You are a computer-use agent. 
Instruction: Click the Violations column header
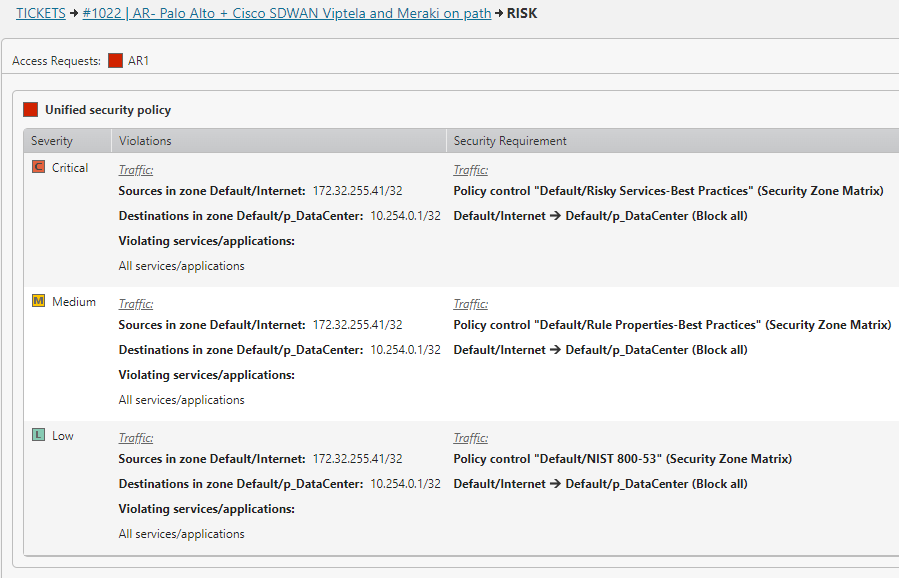(145, 141)
